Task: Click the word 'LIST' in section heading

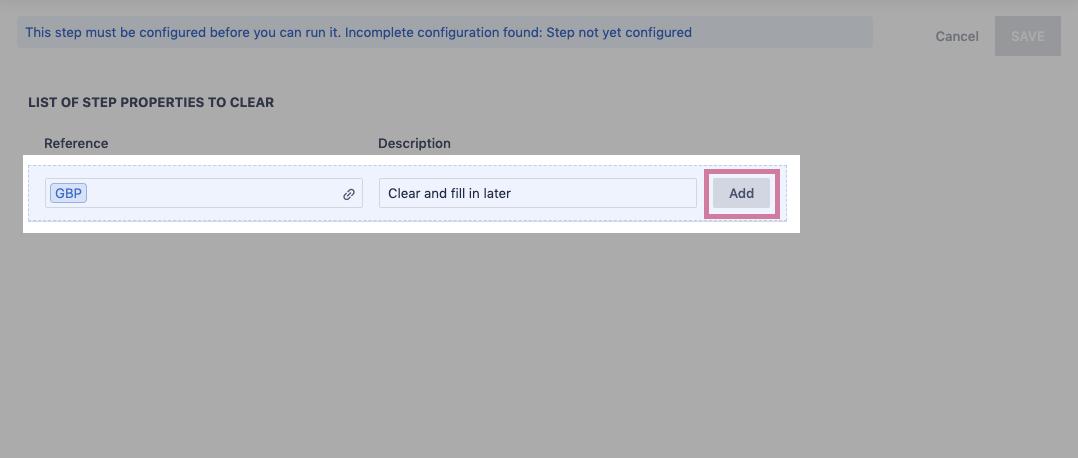Action: point(42,102)
